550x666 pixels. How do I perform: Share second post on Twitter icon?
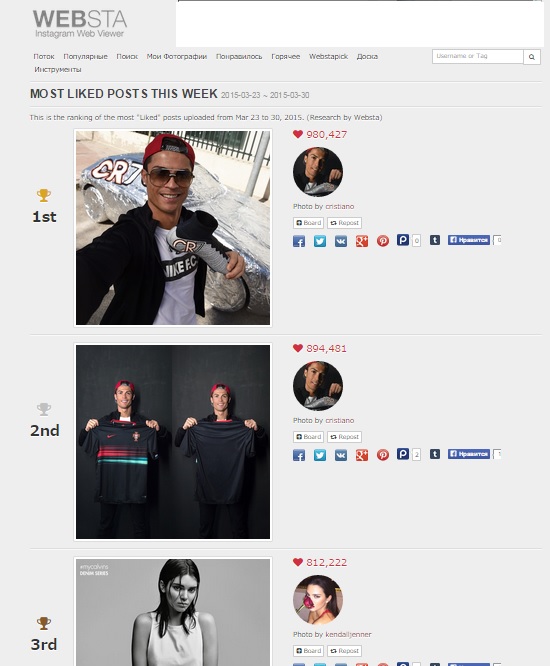[320, 455]
